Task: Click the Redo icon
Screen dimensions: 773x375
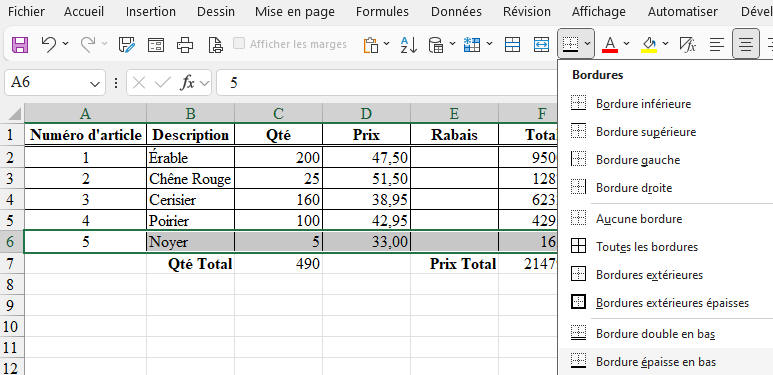Action: pos(88,44)
